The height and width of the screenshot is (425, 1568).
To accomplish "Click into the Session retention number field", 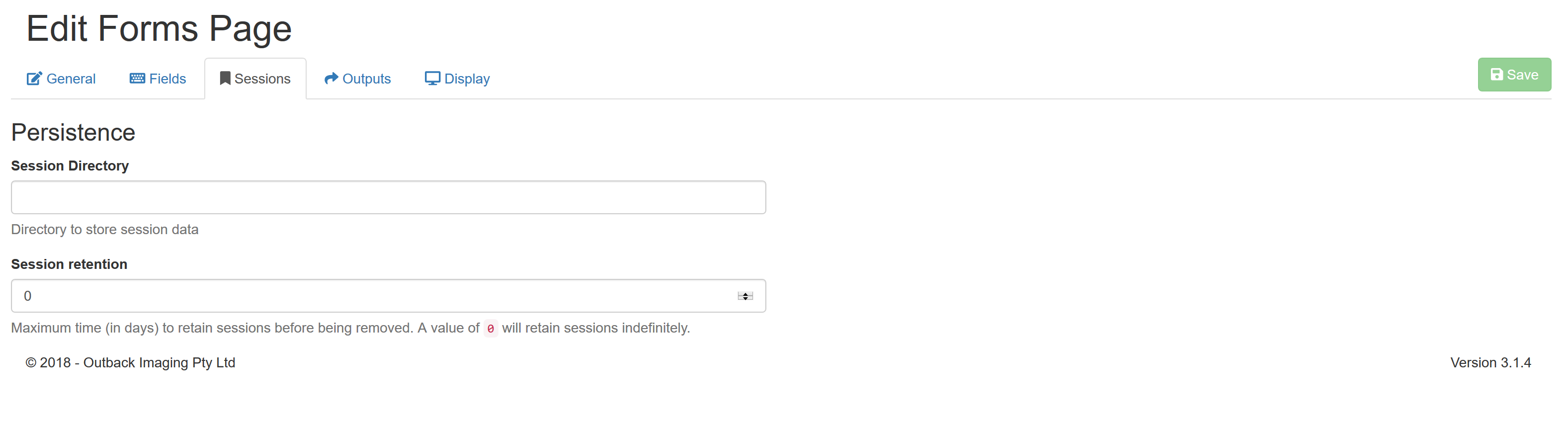I will point(365,296).
